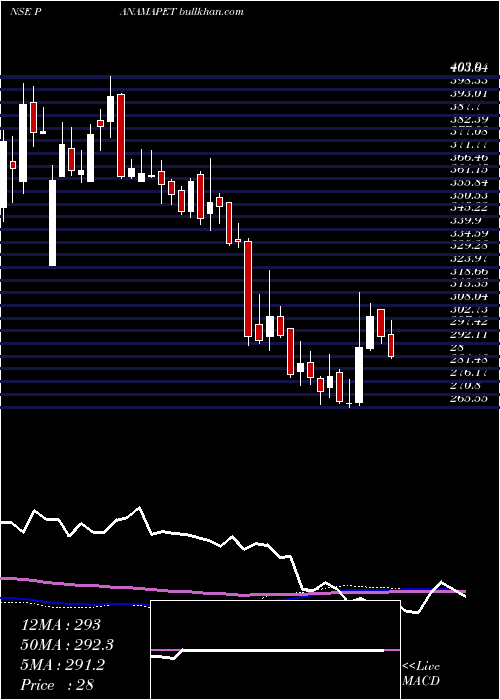Click the 'ANAMAPET bullkhan.com' chart title
This screenshot has height=700, width=500.
182,12
